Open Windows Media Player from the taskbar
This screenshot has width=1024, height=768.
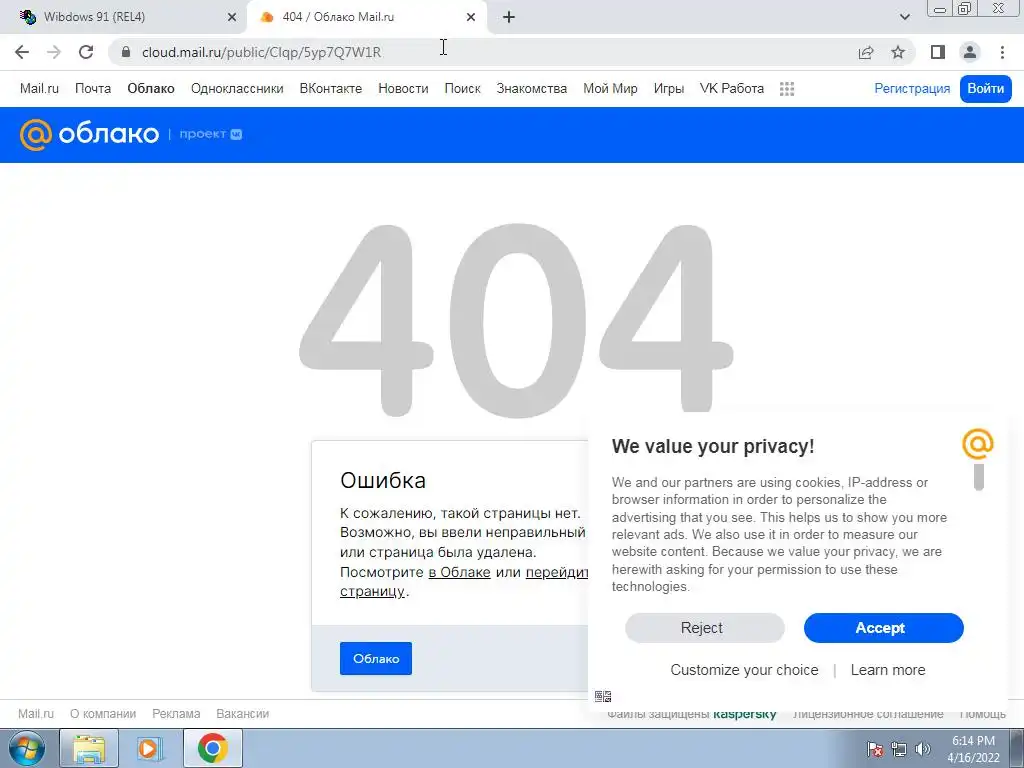tap(150, 748)
